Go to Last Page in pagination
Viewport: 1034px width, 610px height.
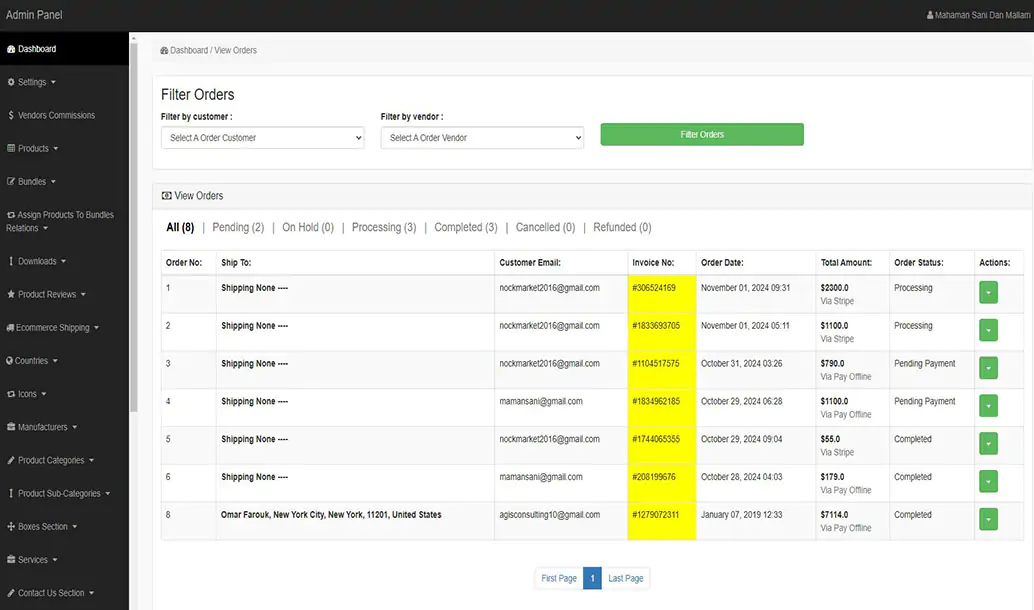point(626,579)
